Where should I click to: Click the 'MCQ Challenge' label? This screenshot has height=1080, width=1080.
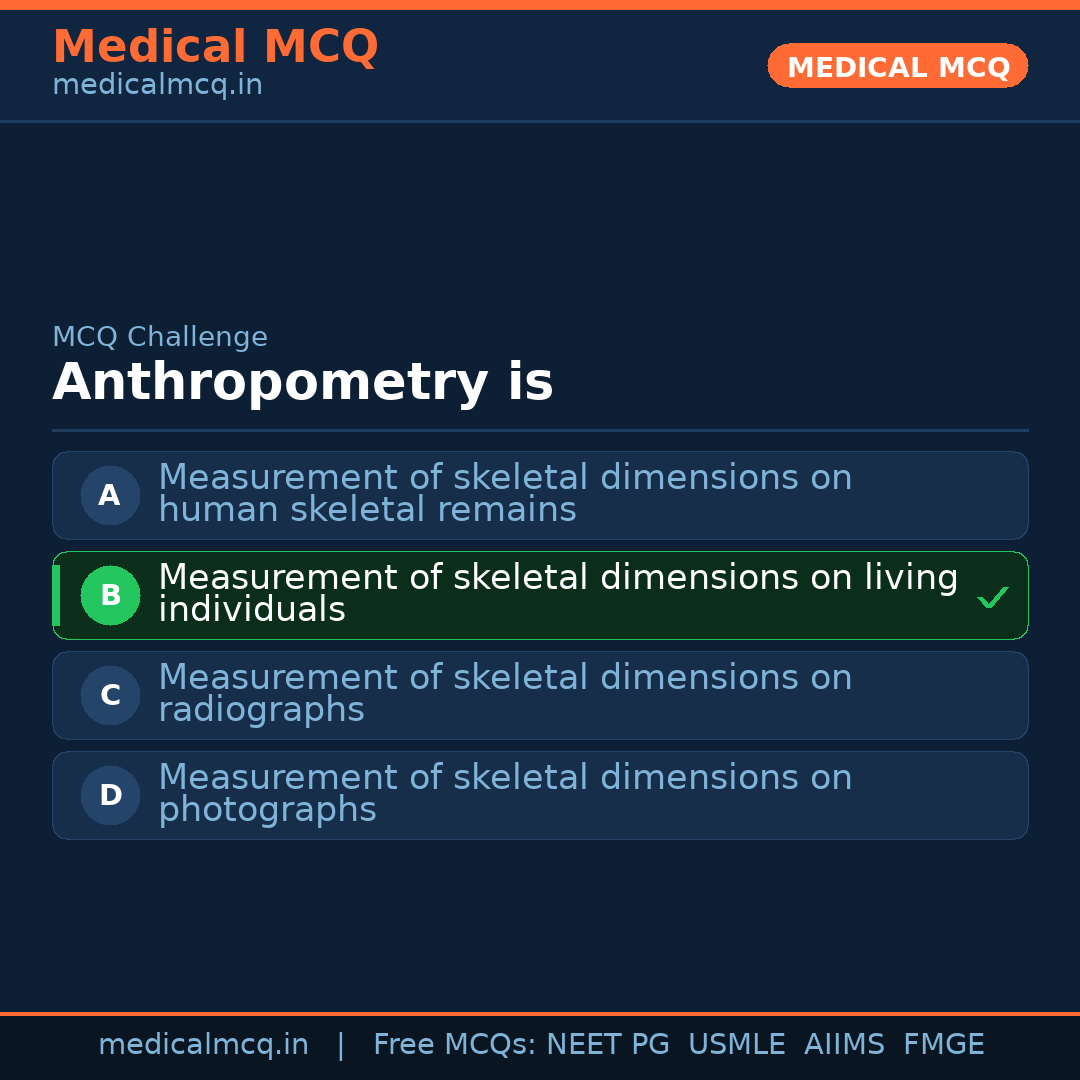tap(160, 337)
